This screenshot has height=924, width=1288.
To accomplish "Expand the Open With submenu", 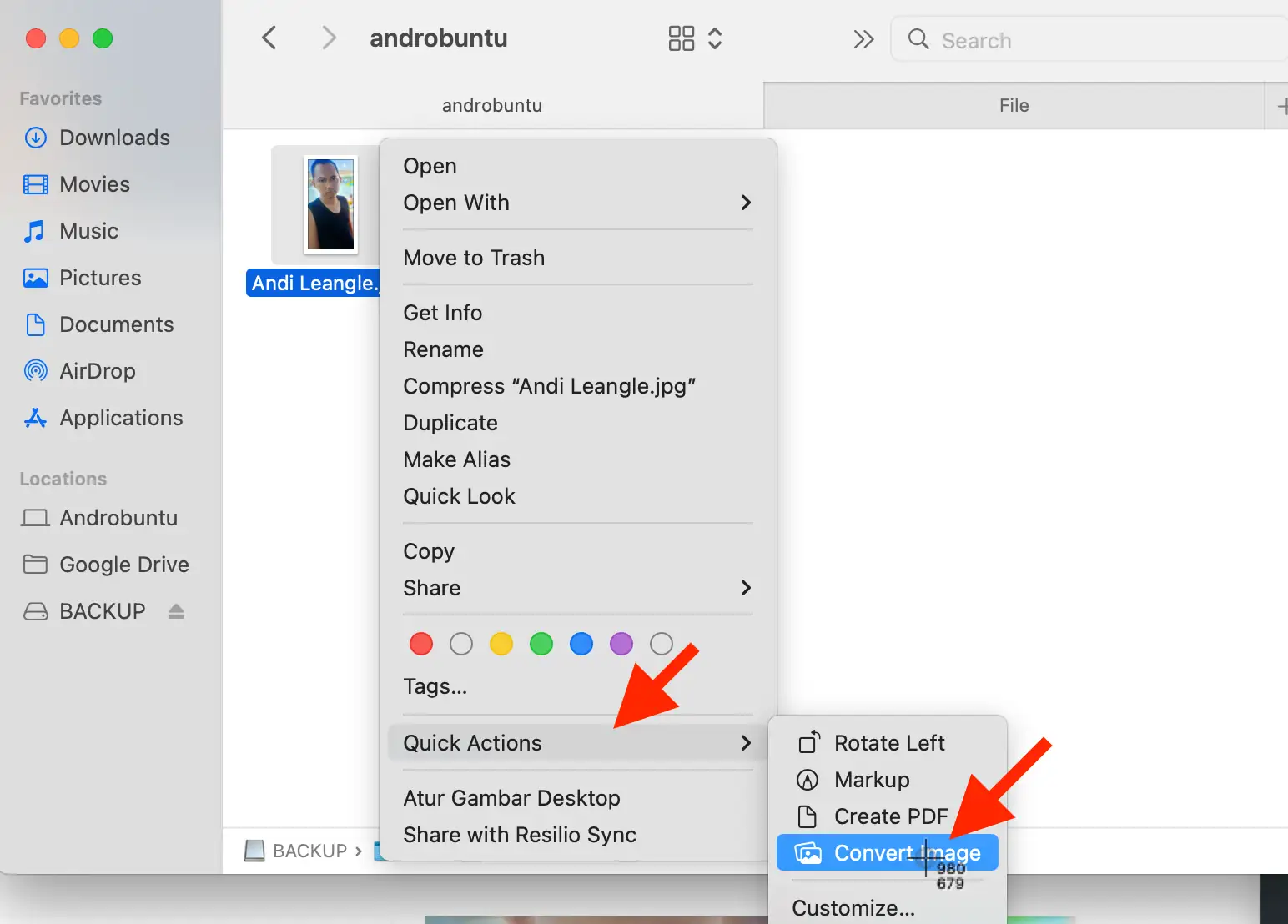I will [x=456, y=203].
